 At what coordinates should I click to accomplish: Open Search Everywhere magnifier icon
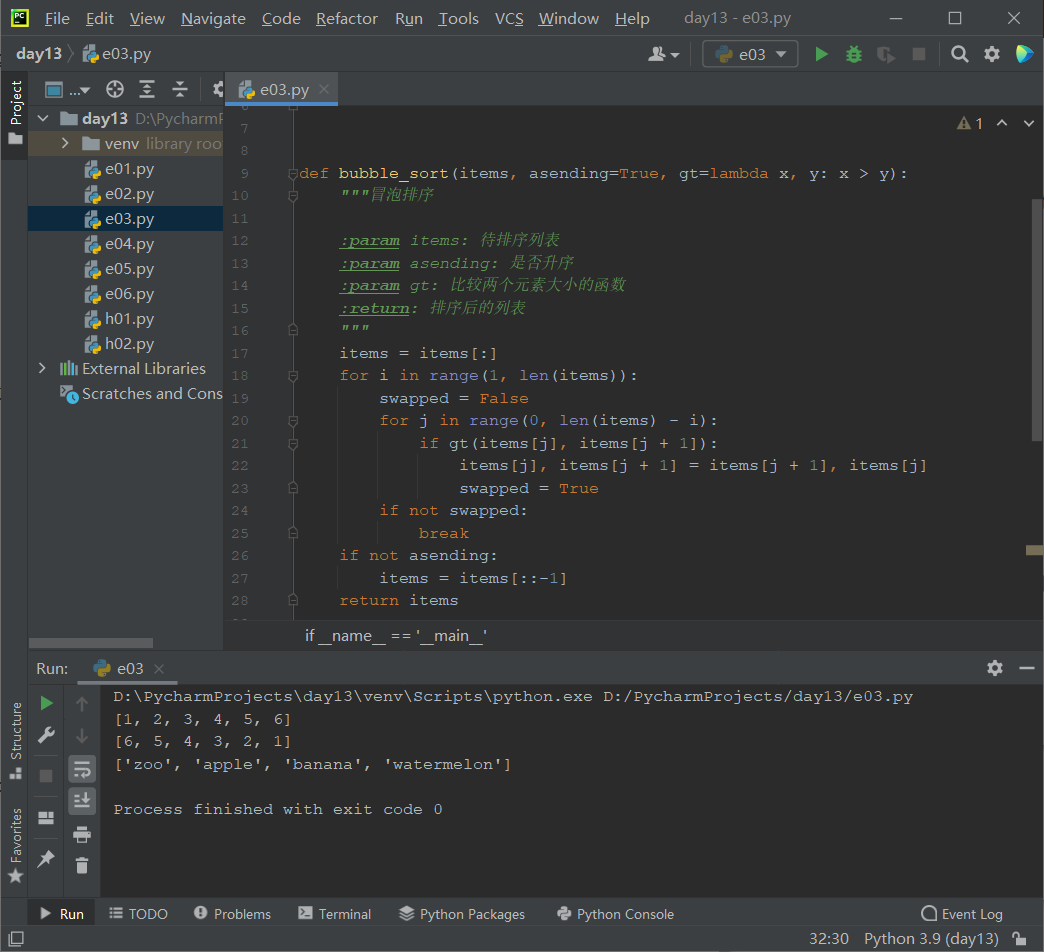(959, 54)
